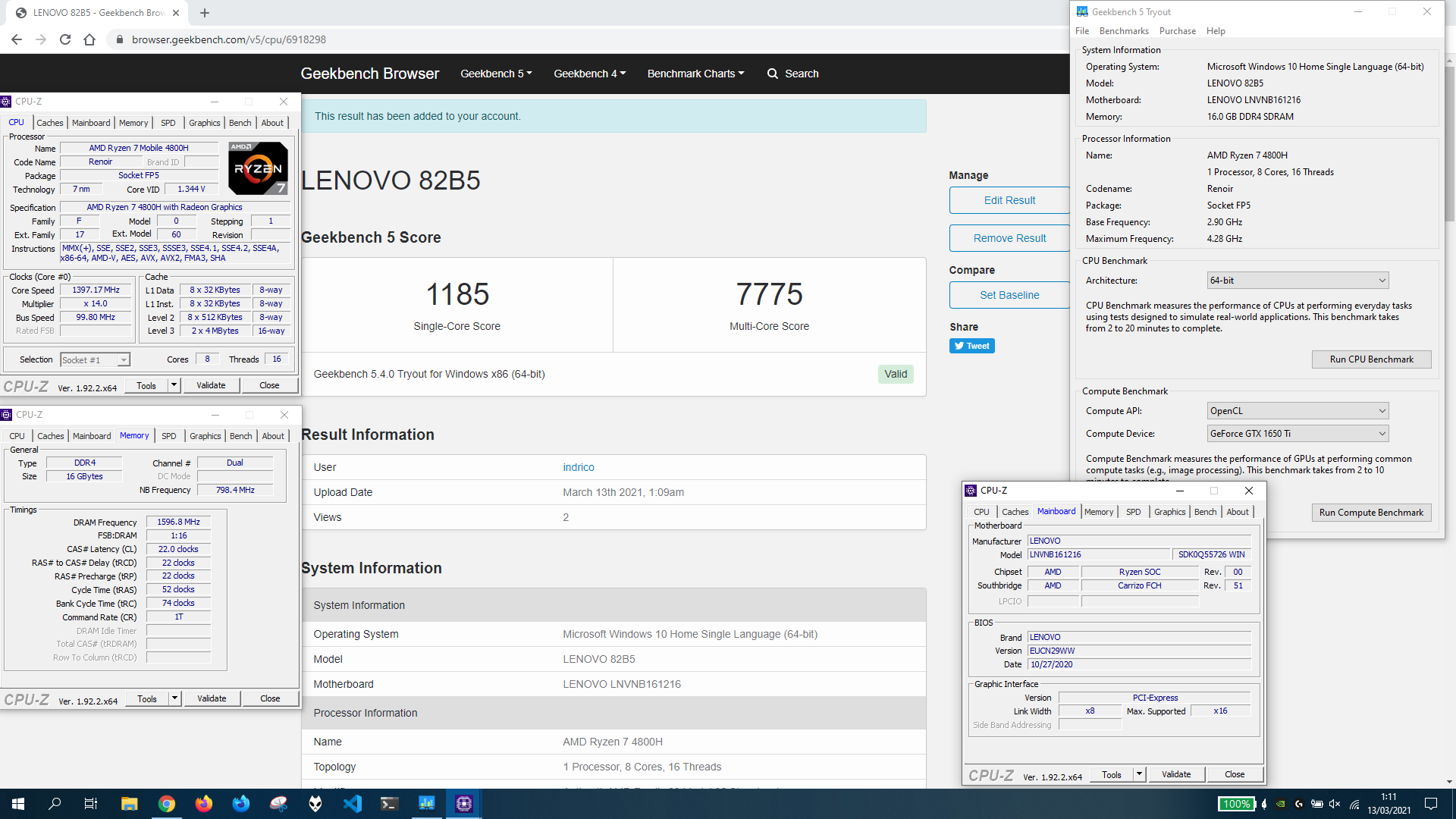
Task: Expand the Benchmark Charts dropdown
Action: 695,74
